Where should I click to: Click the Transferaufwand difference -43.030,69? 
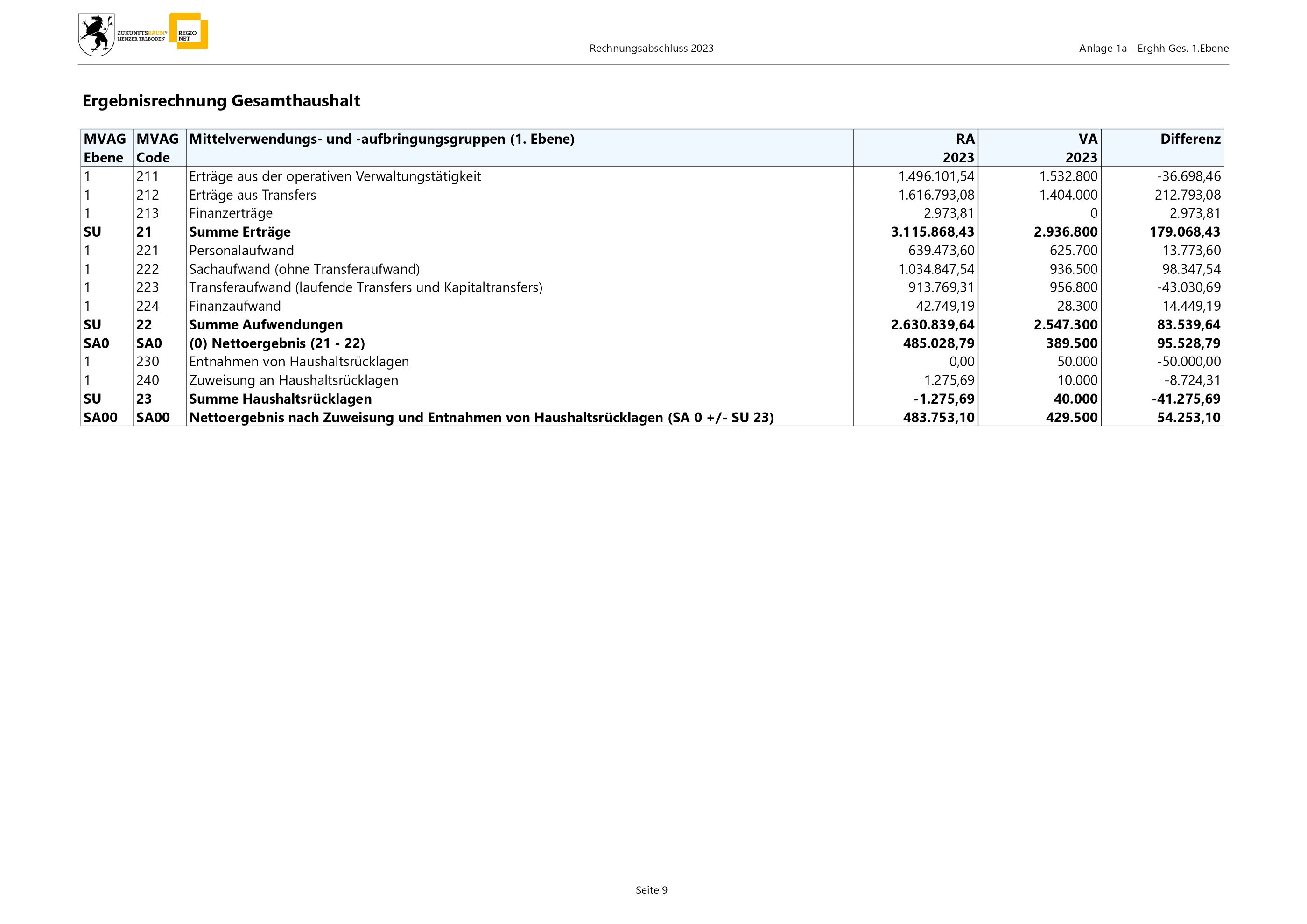[x=1188, y=287]
